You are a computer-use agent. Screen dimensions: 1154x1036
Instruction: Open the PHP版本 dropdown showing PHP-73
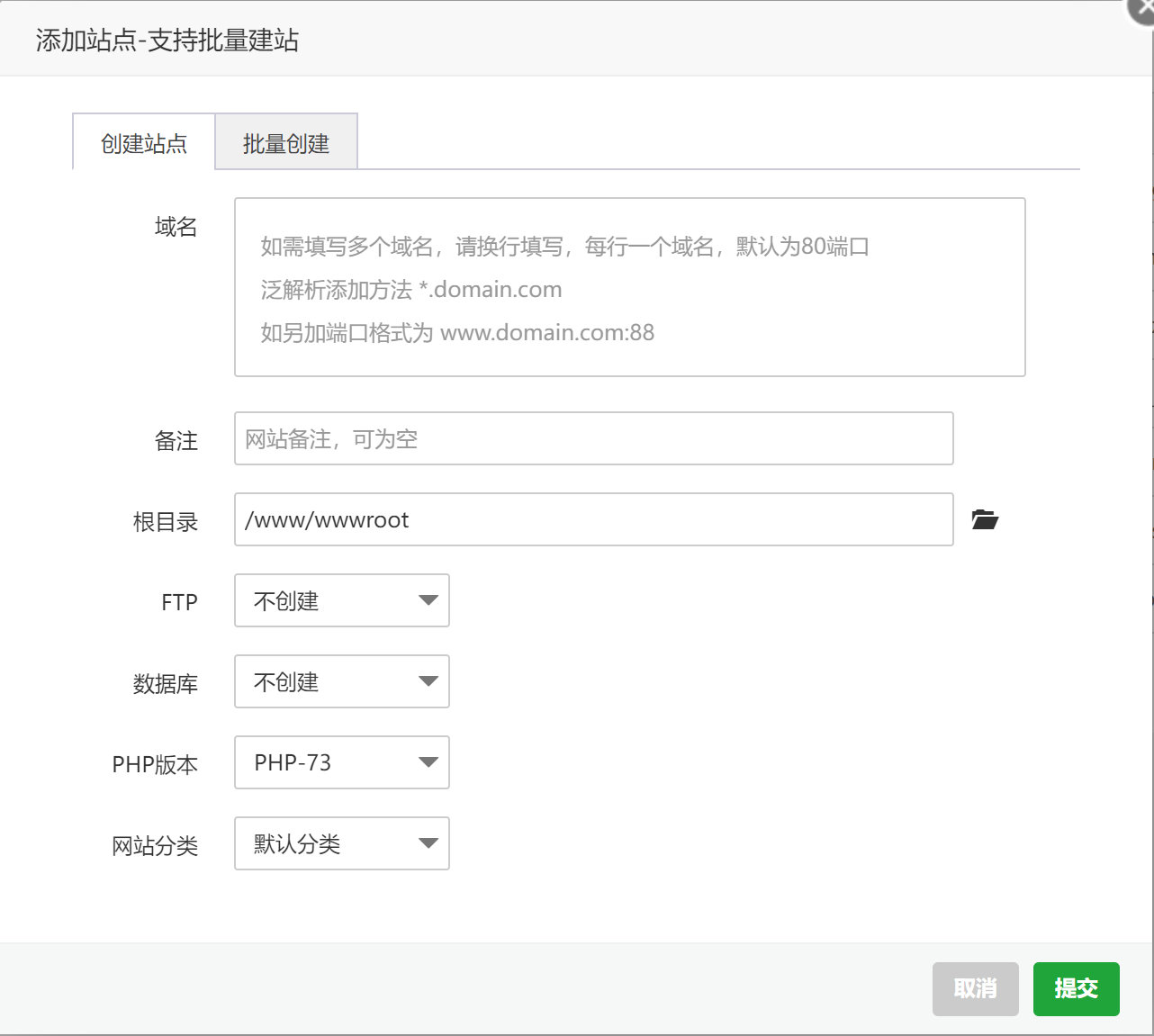[x=341, y=762]
